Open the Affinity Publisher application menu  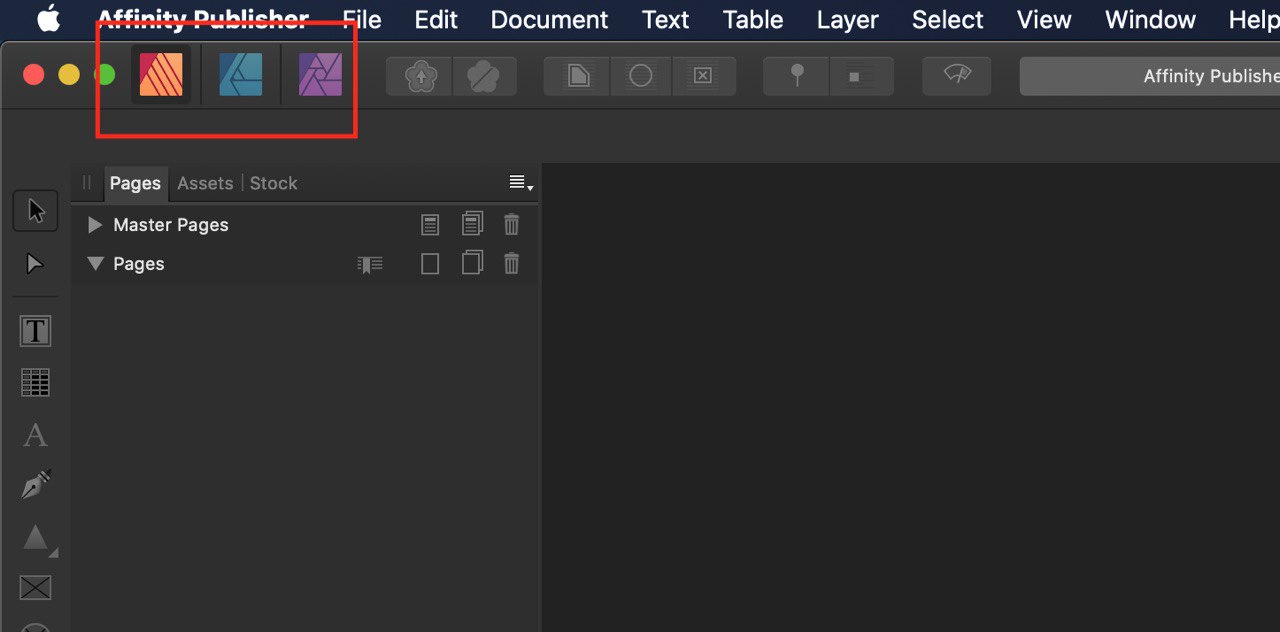(203, 19)
